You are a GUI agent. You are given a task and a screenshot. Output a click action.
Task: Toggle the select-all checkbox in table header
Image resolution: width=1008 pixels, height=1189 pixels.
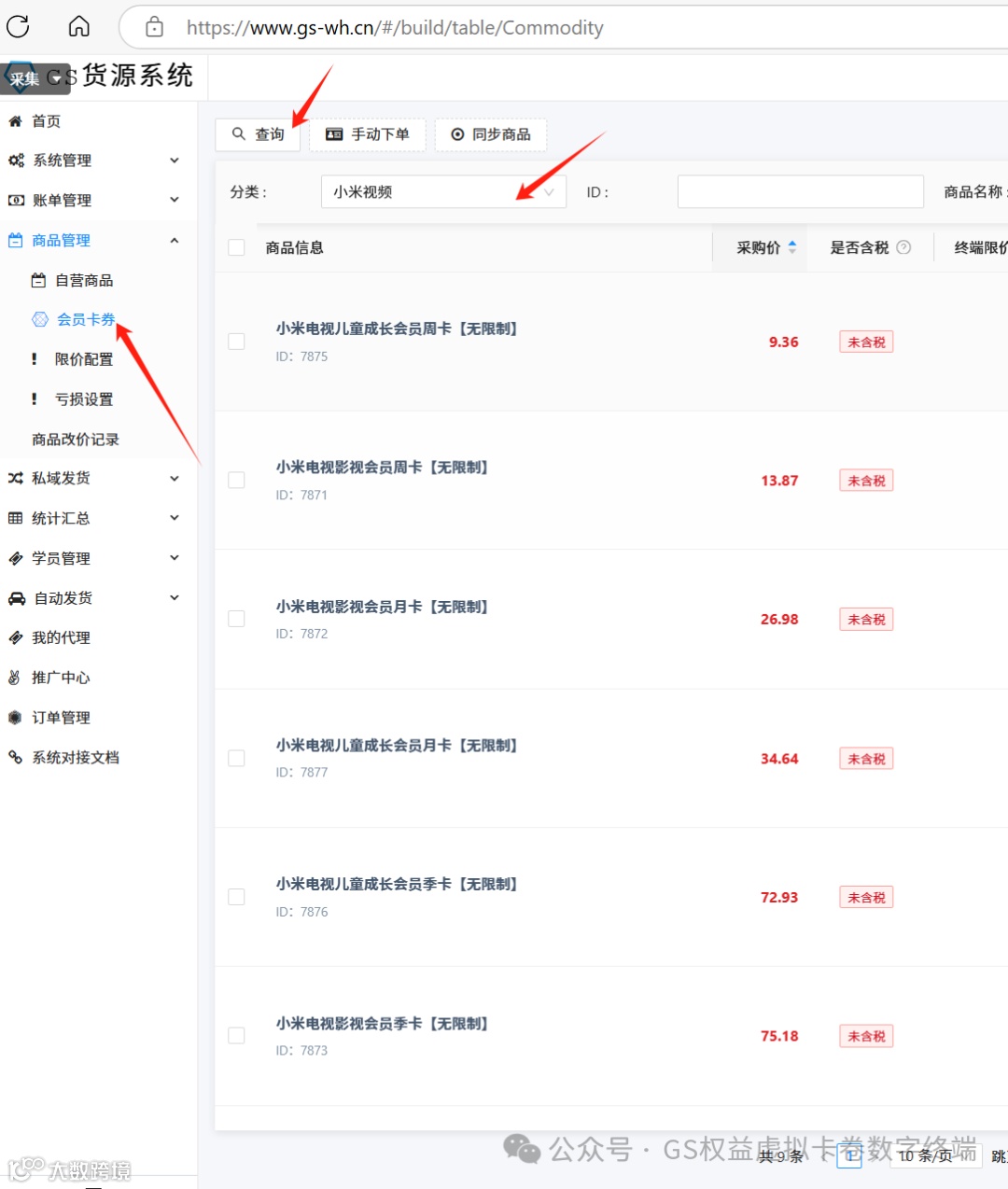tap(237, 247)
